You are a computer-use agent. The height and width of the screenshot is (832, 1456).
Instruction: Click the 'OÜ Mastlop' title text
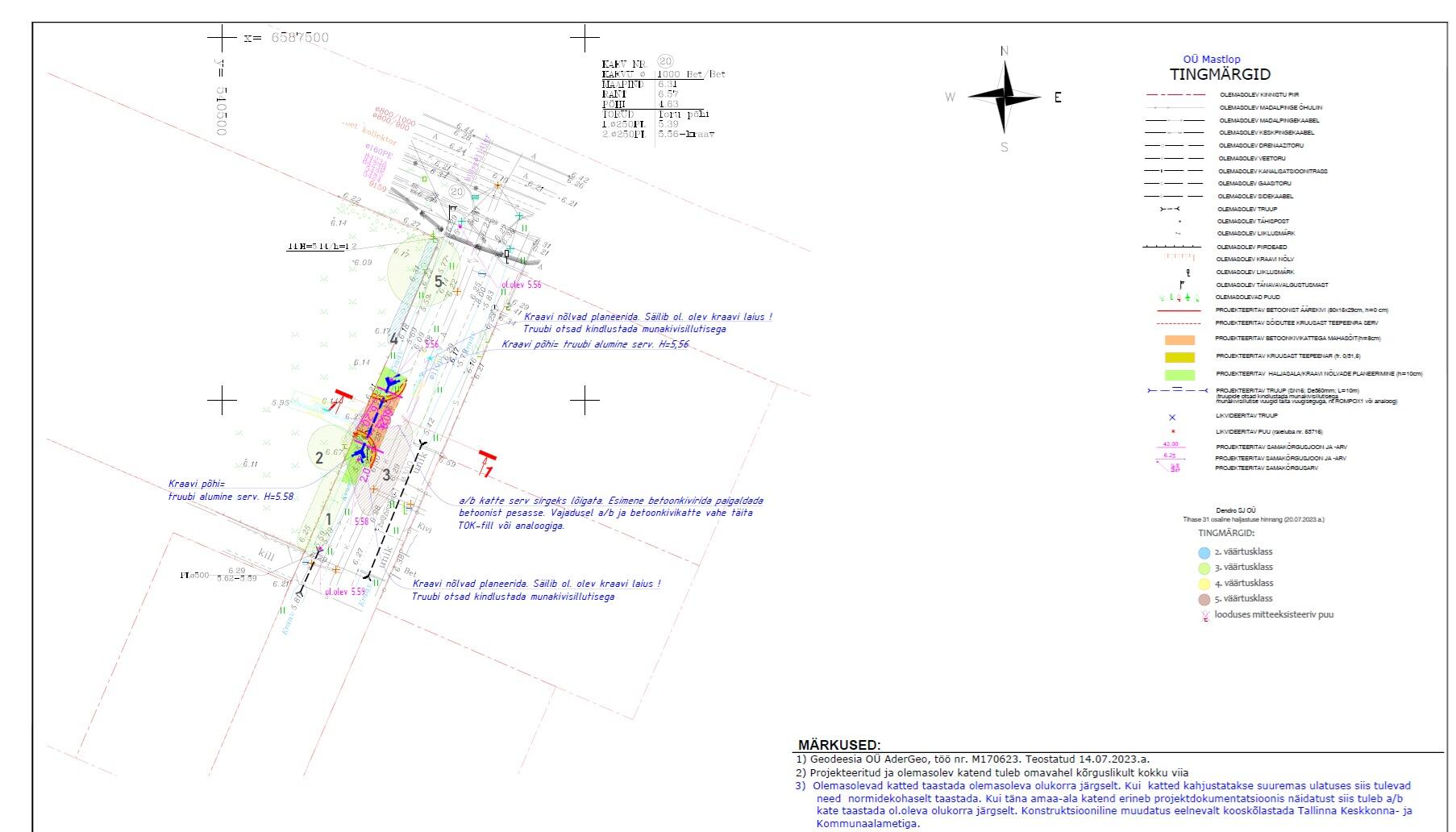(1211, 59)
